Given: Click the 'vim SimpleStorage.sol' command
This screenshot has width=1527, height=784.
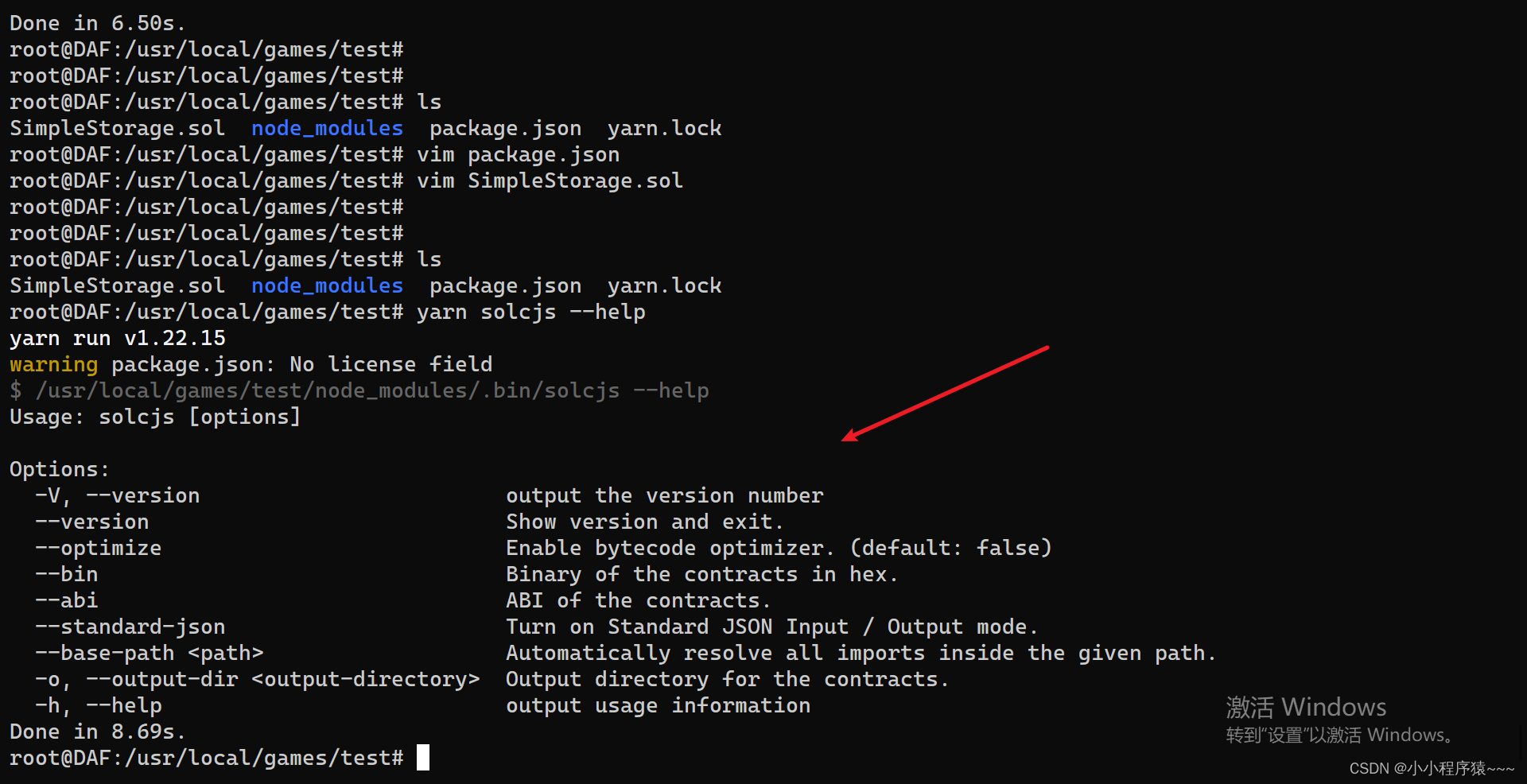Looking at the screenshot, I should [550, 180].
